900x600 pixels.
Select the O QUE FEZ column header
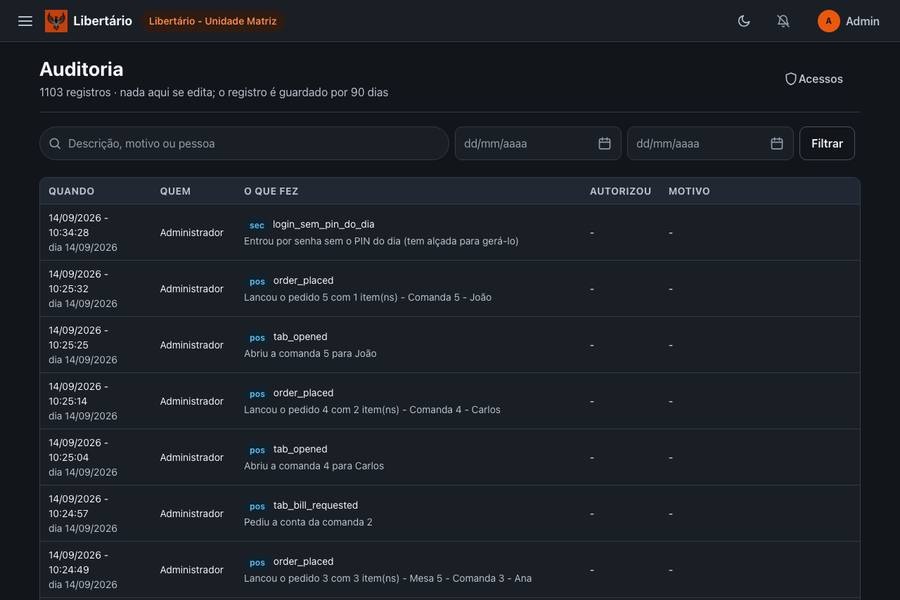[271, 191]
